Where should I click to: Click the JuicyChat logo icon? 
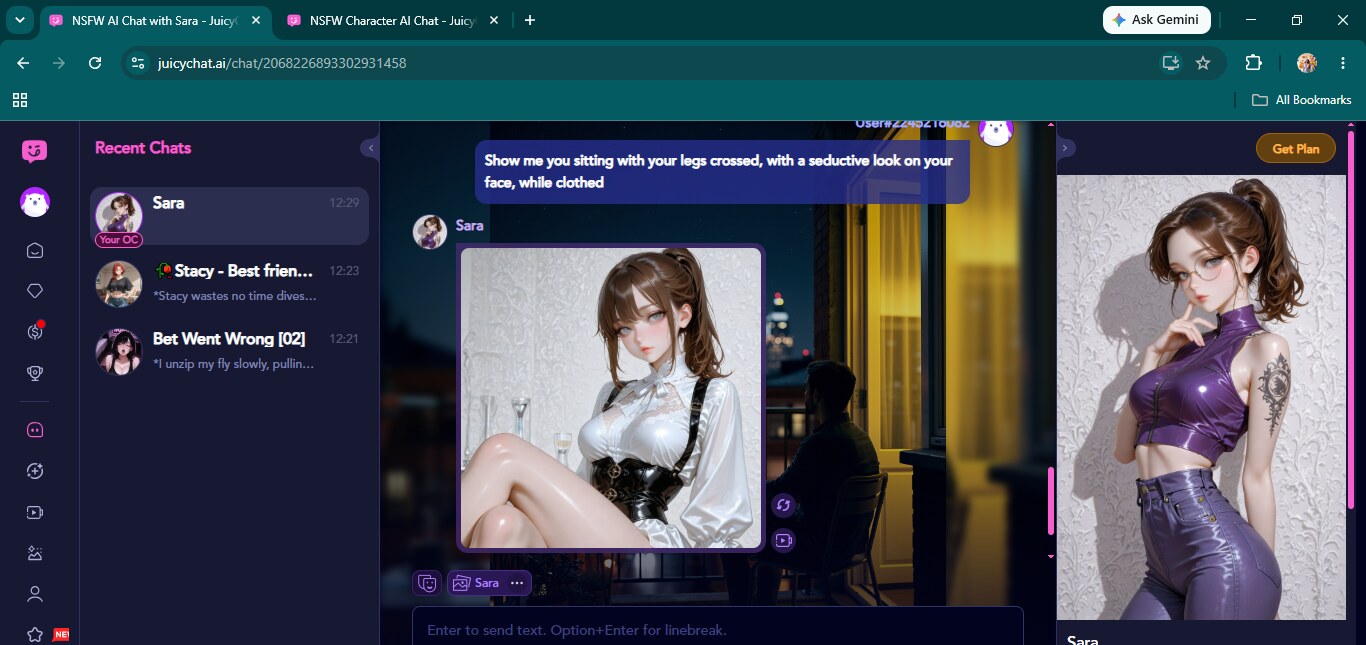pos(34,151)
